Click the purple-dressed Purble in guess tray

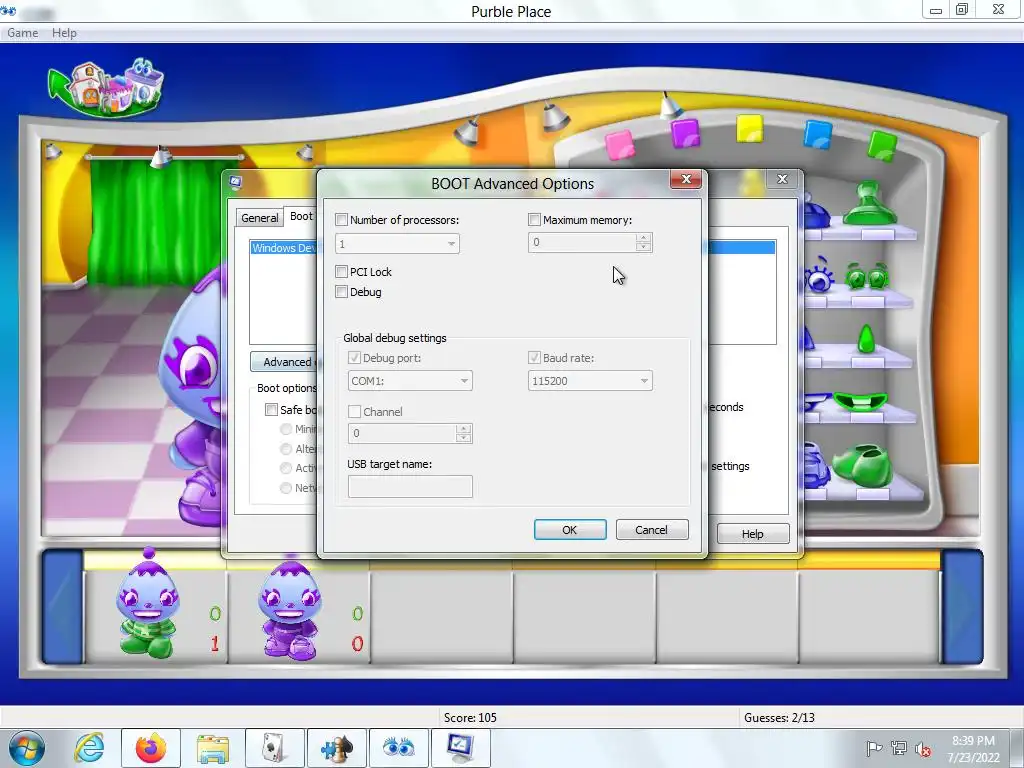point(289,609)
